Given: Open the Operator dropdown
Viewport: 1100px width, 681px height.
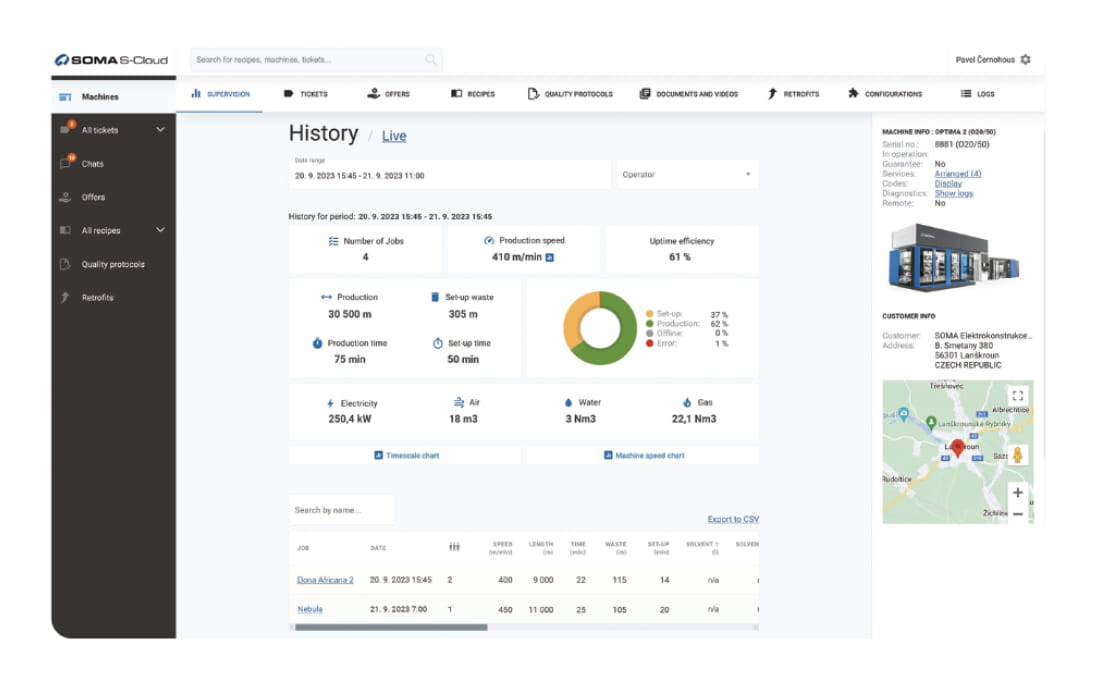Looking at the screenshot, I should point(686,175).
